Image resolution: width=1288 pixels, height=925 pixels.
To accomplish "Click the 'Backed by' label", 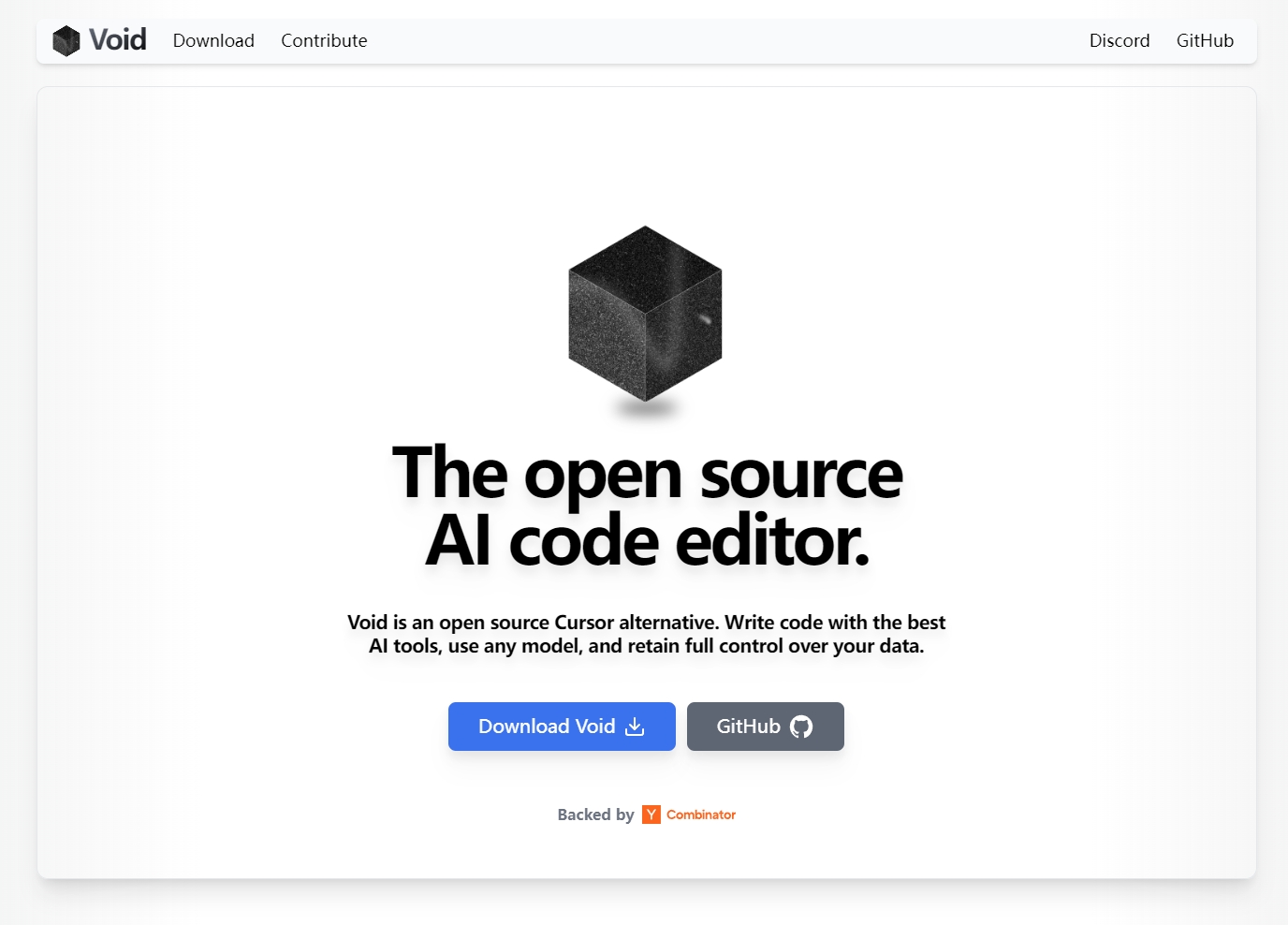I will tap(595, 815).
